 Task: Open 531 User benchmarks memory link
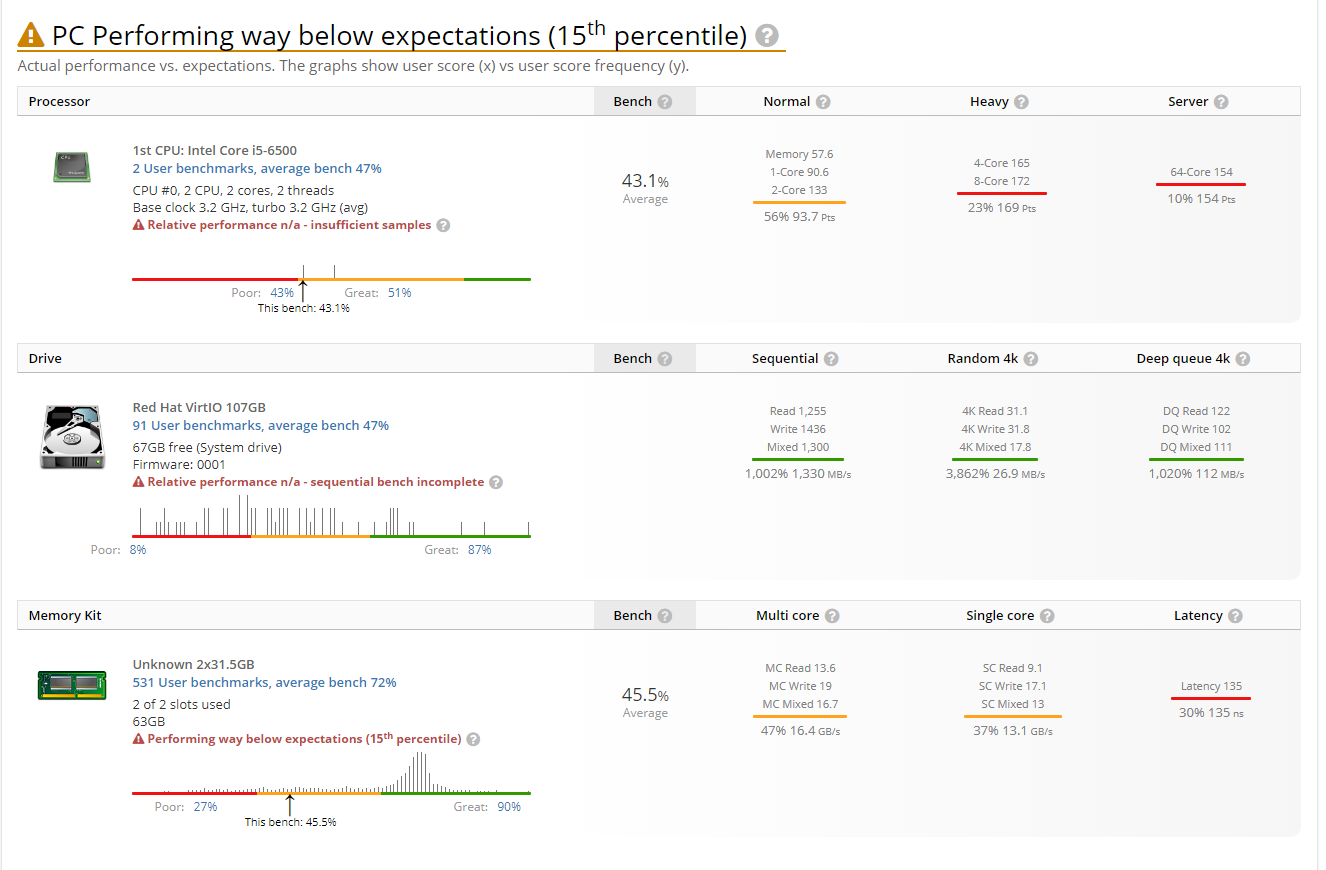265,682
